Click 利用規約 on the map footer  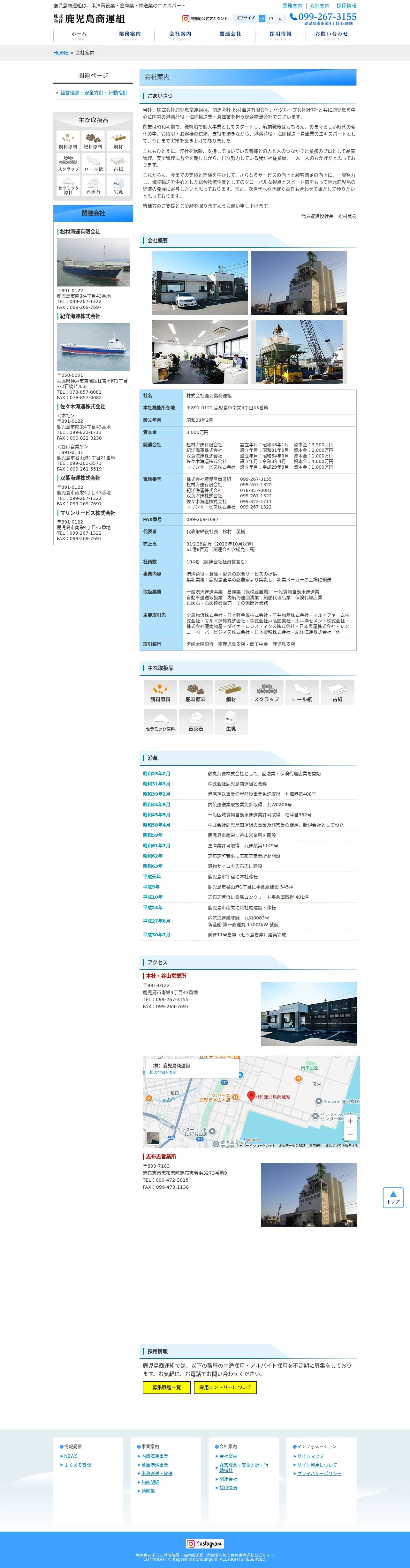click(315, 1146)
